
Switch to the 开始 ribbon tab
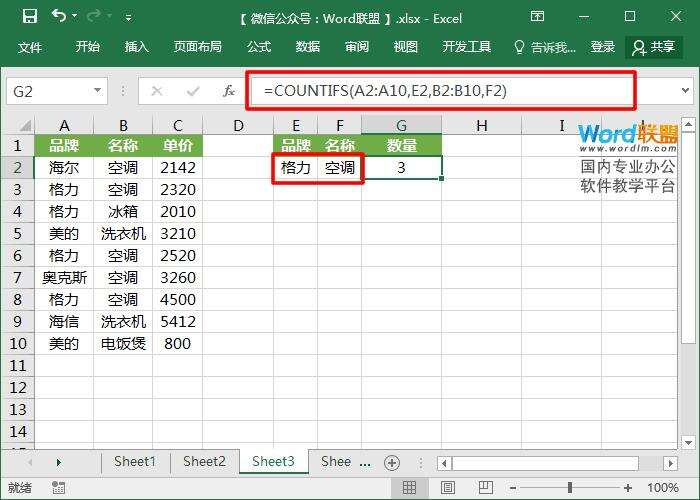pyautogui.click(x=88, y=46)
